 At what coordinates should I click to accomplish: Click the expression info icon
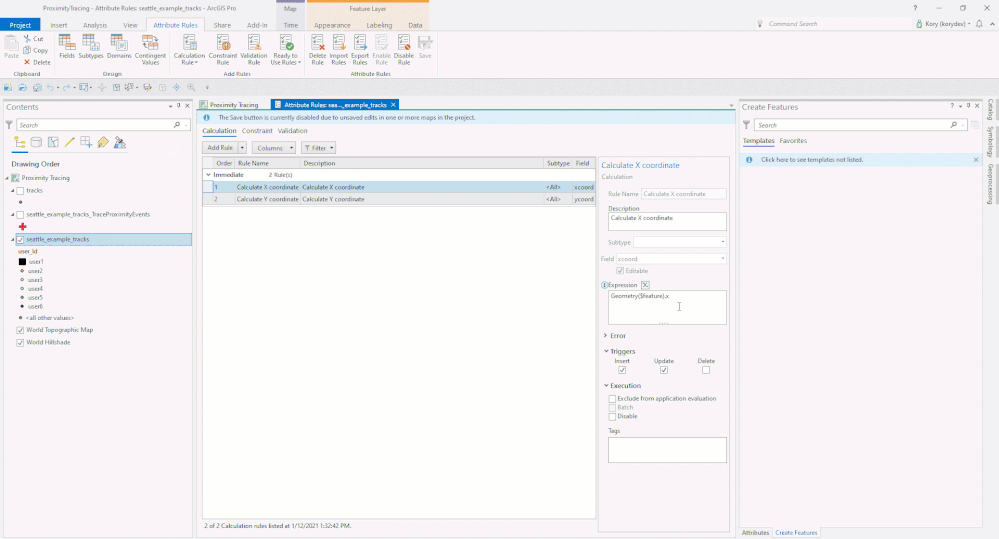(x=604, y=285)
